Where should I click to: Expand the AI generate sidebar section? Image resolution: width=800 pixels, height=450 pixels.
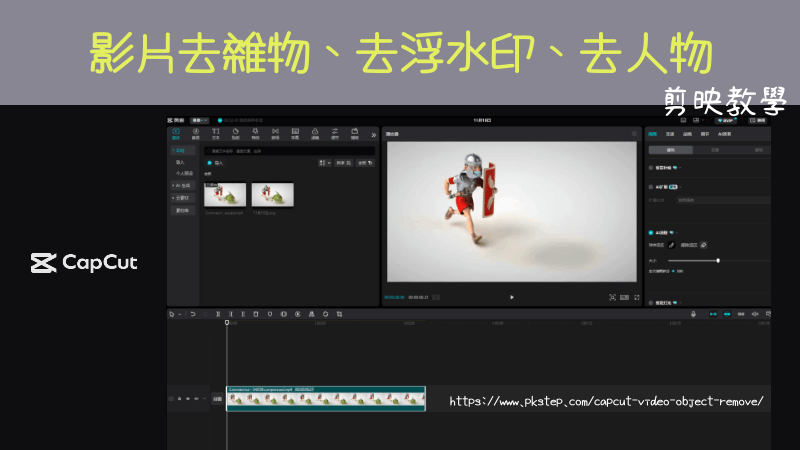183,185
